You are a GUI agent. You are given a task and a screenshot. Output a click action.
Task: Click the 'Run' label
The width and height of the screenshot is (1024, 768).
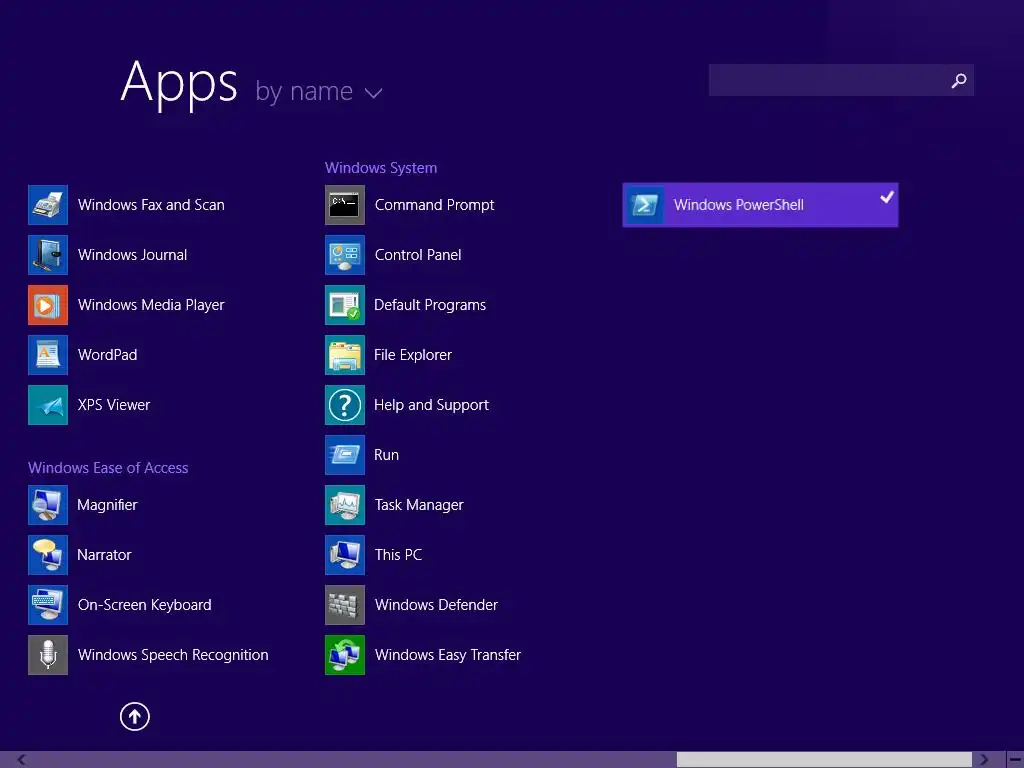386,455
